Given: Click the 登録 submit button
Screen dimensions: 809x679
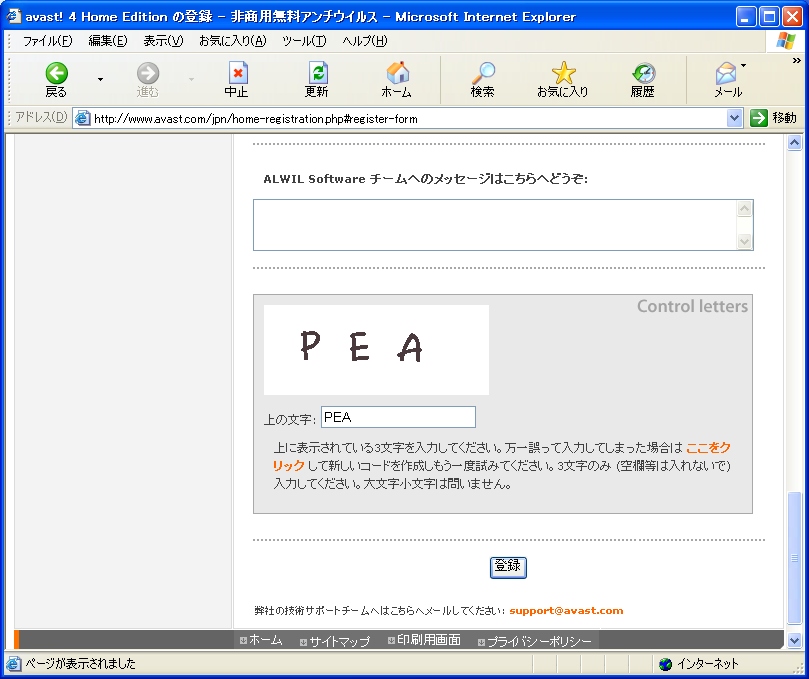Looking at the screenshot, I should point(508,567).
